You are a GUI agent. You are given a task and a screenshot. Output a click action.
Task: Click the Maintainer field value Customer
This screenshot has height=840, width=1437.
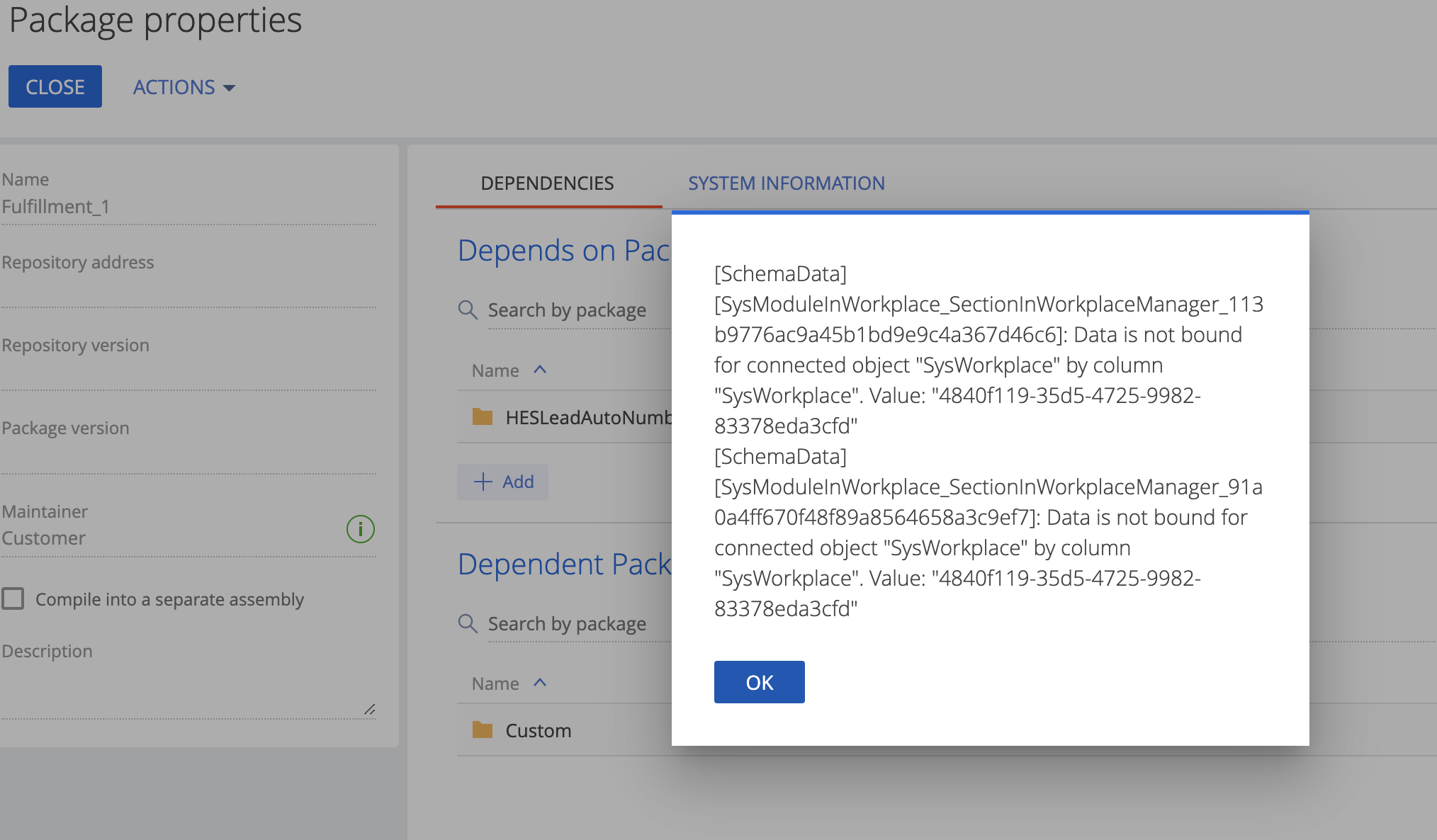click(x=43, y=538)
